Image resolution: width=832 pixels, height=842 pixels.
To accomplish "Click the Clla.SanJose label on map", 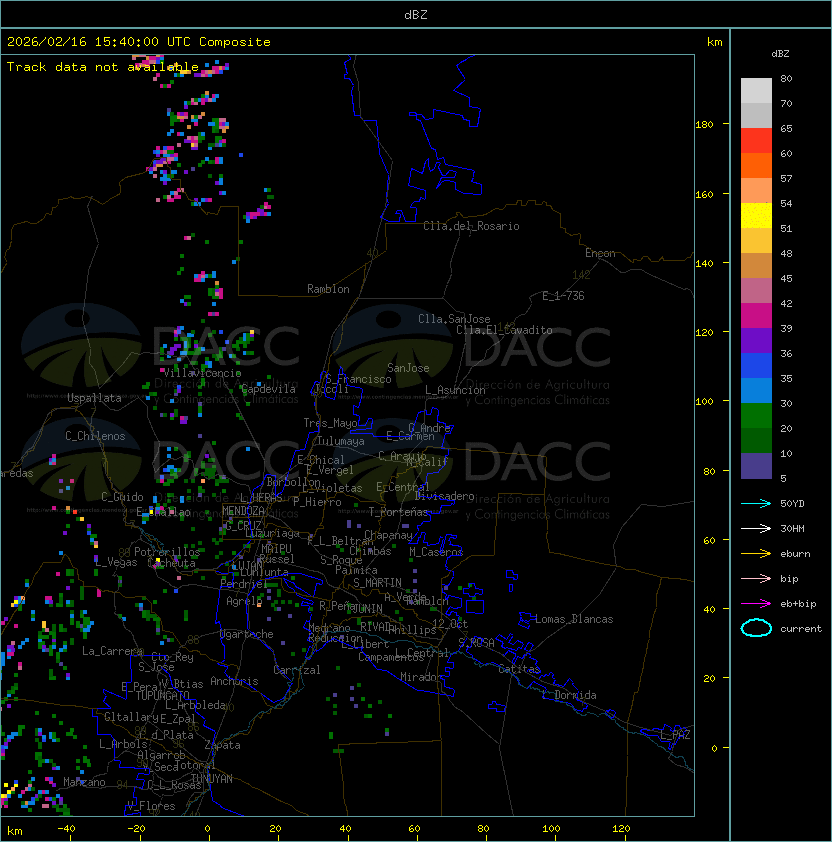I will coord(454,319).
